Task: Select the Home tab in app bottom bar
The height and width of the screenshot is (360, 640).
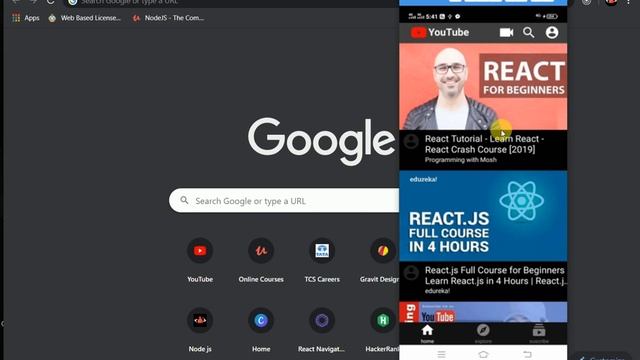Action: tap(427, 333)
